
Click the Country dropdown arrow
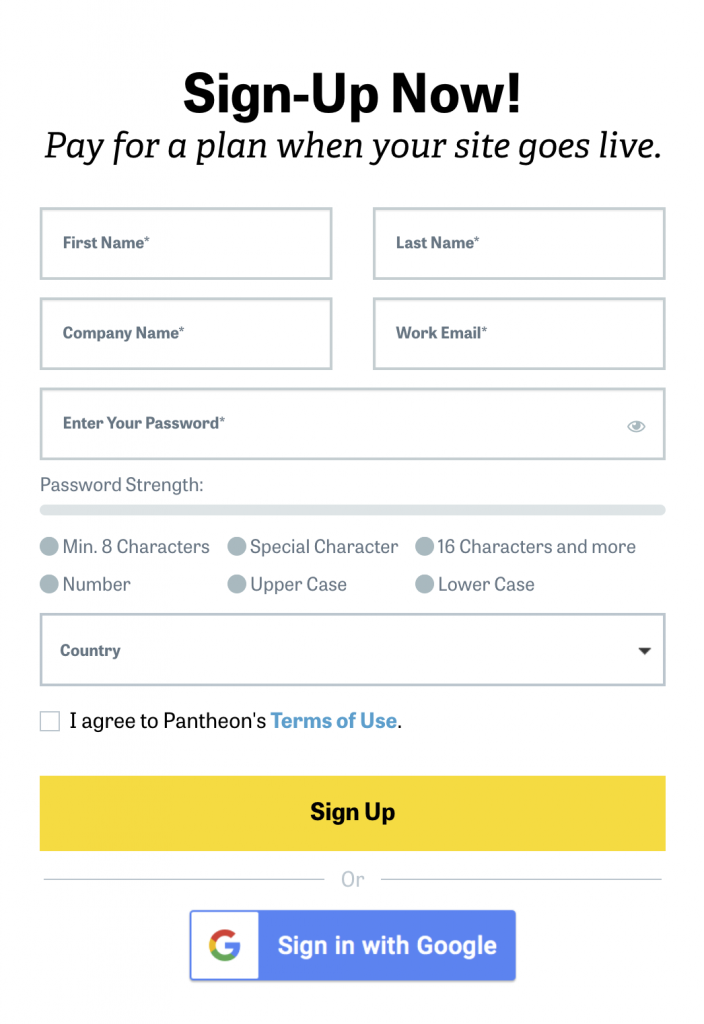click(644, 651)
